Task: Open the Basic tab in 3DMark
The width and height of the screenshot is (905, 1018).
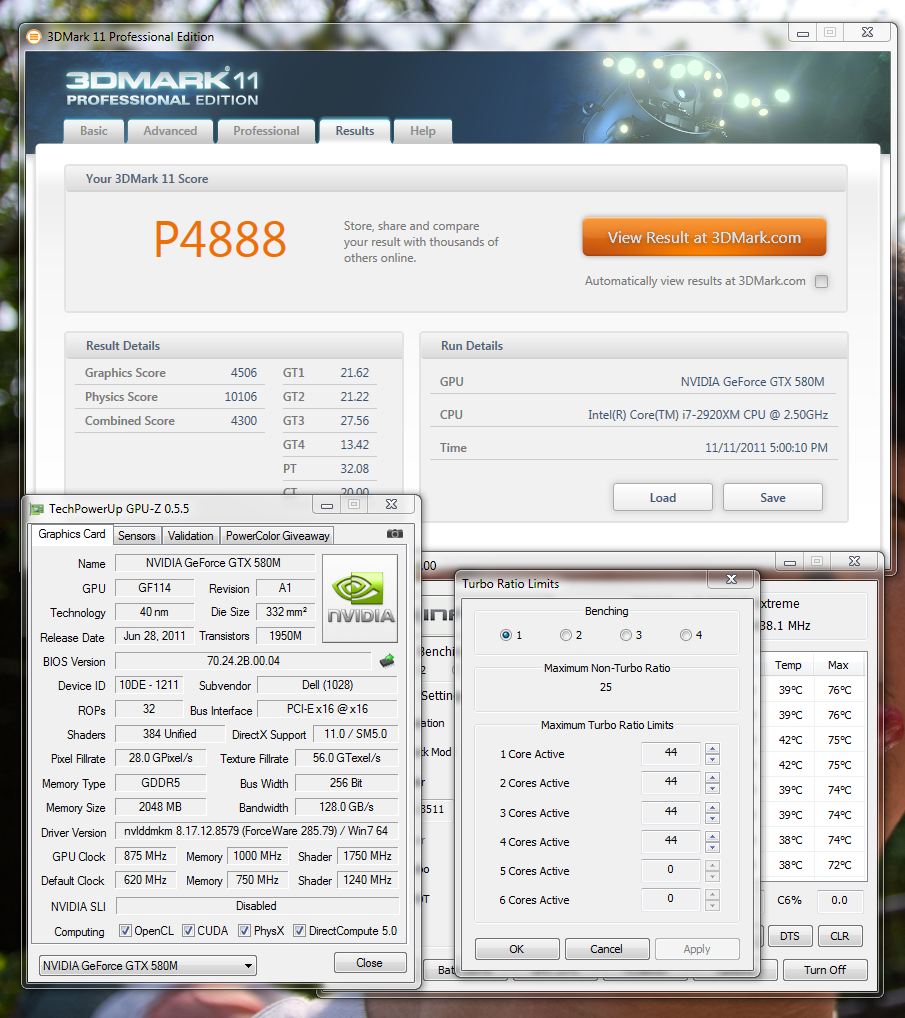Action: point(93,131)
